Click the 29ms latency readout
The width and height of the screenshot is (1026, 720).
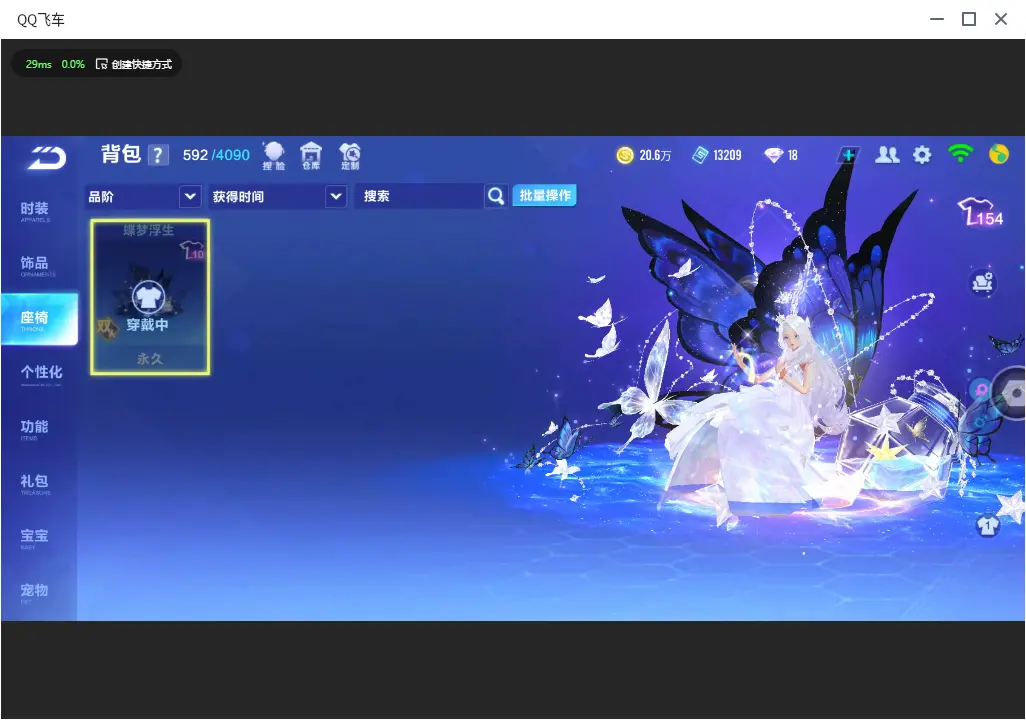tap(39, 64)
